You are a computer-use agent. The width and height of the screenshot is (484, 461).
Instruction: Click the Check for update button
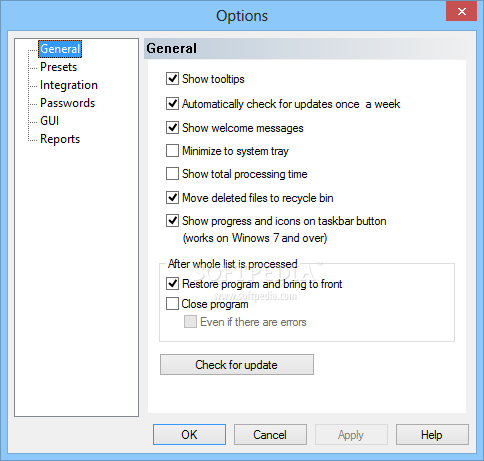[237, 365]
